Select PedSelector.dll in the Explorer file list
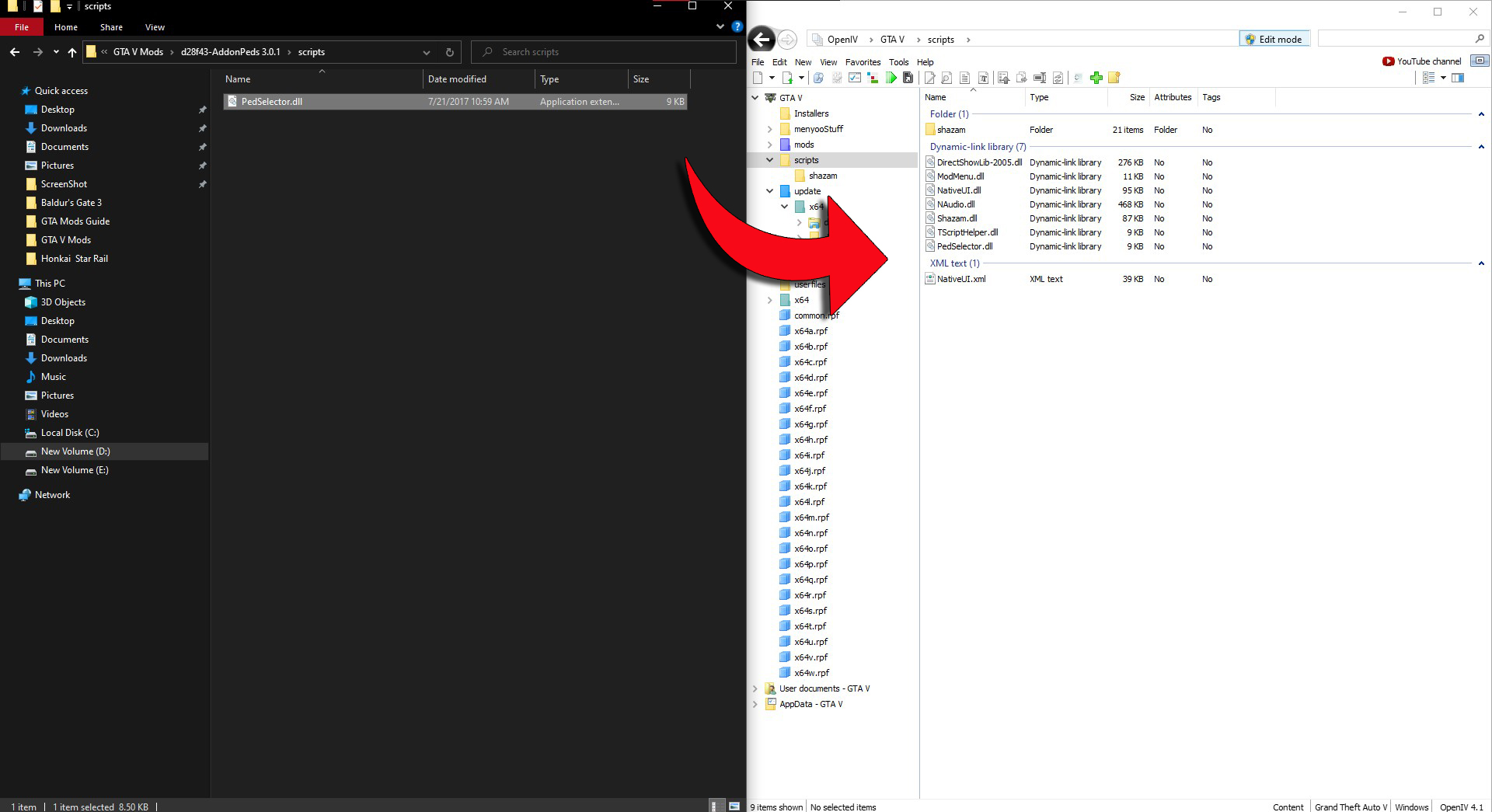 coord(271,102)
